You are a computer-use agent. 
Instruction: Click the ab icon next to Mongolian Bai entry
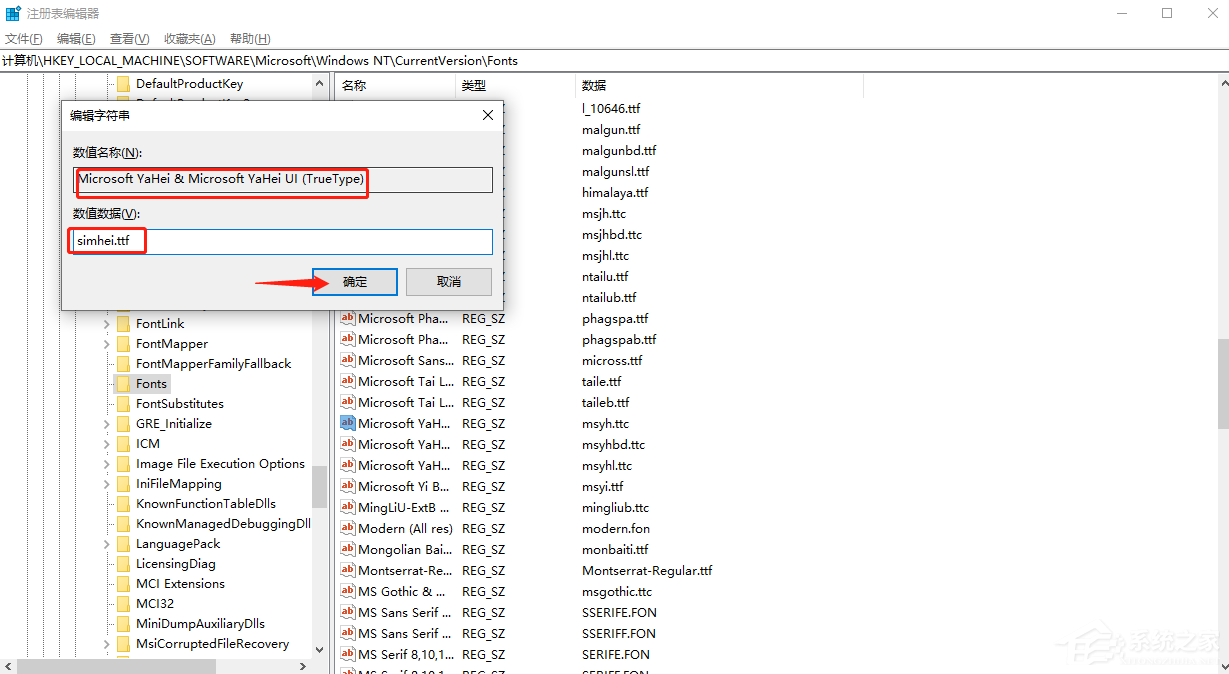coord(347,548)
